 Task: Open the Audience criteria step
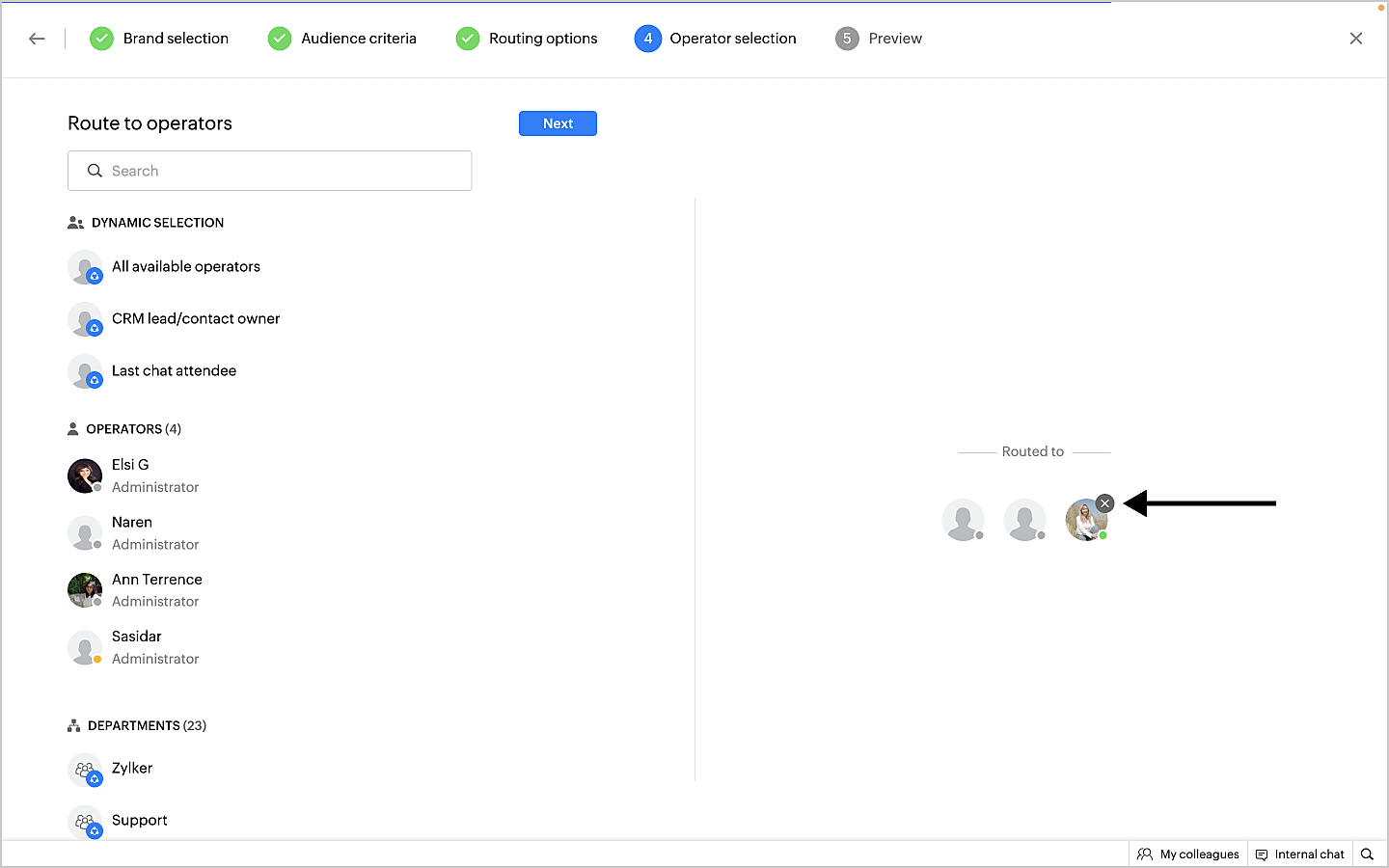tap(341, 39)
